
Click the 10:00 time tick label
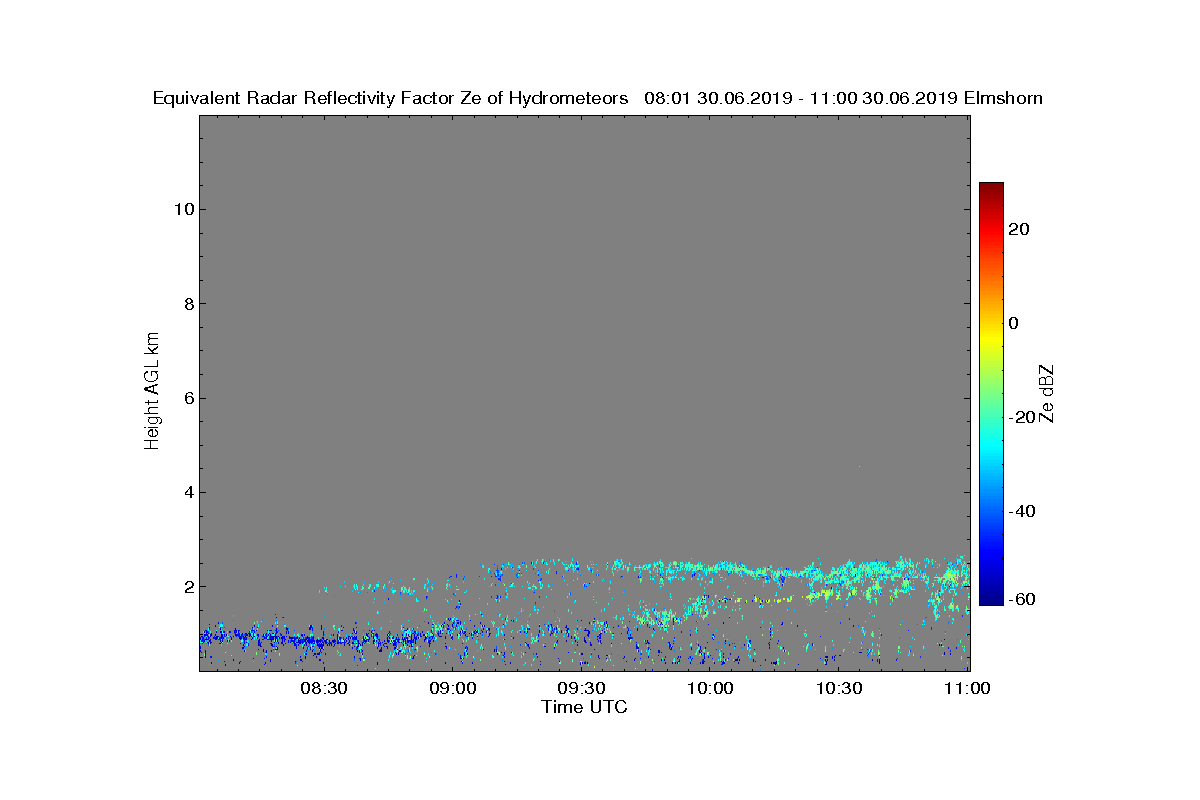coord(711,689)
